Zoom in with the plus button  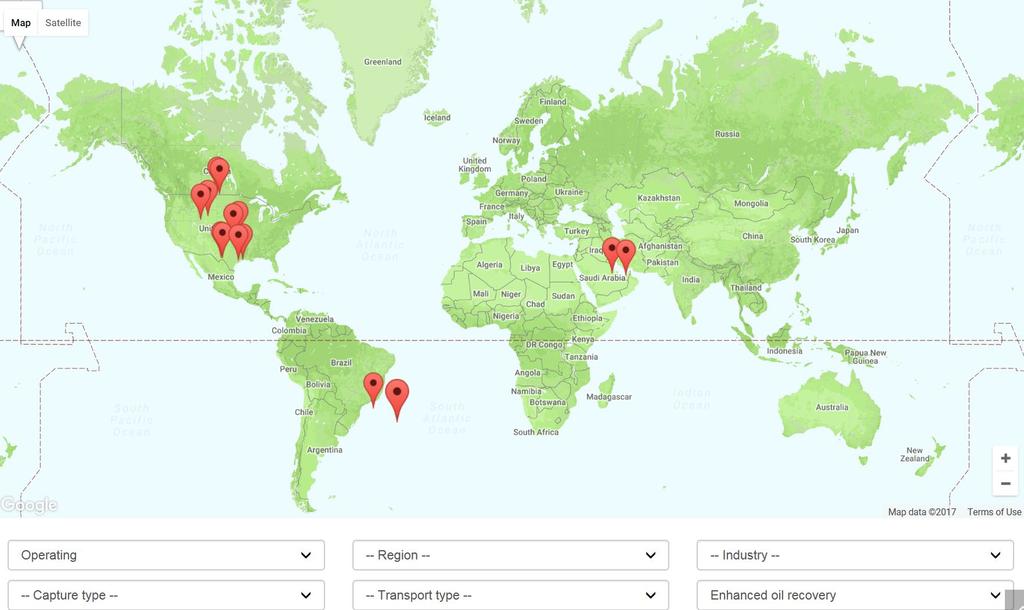1006,458
